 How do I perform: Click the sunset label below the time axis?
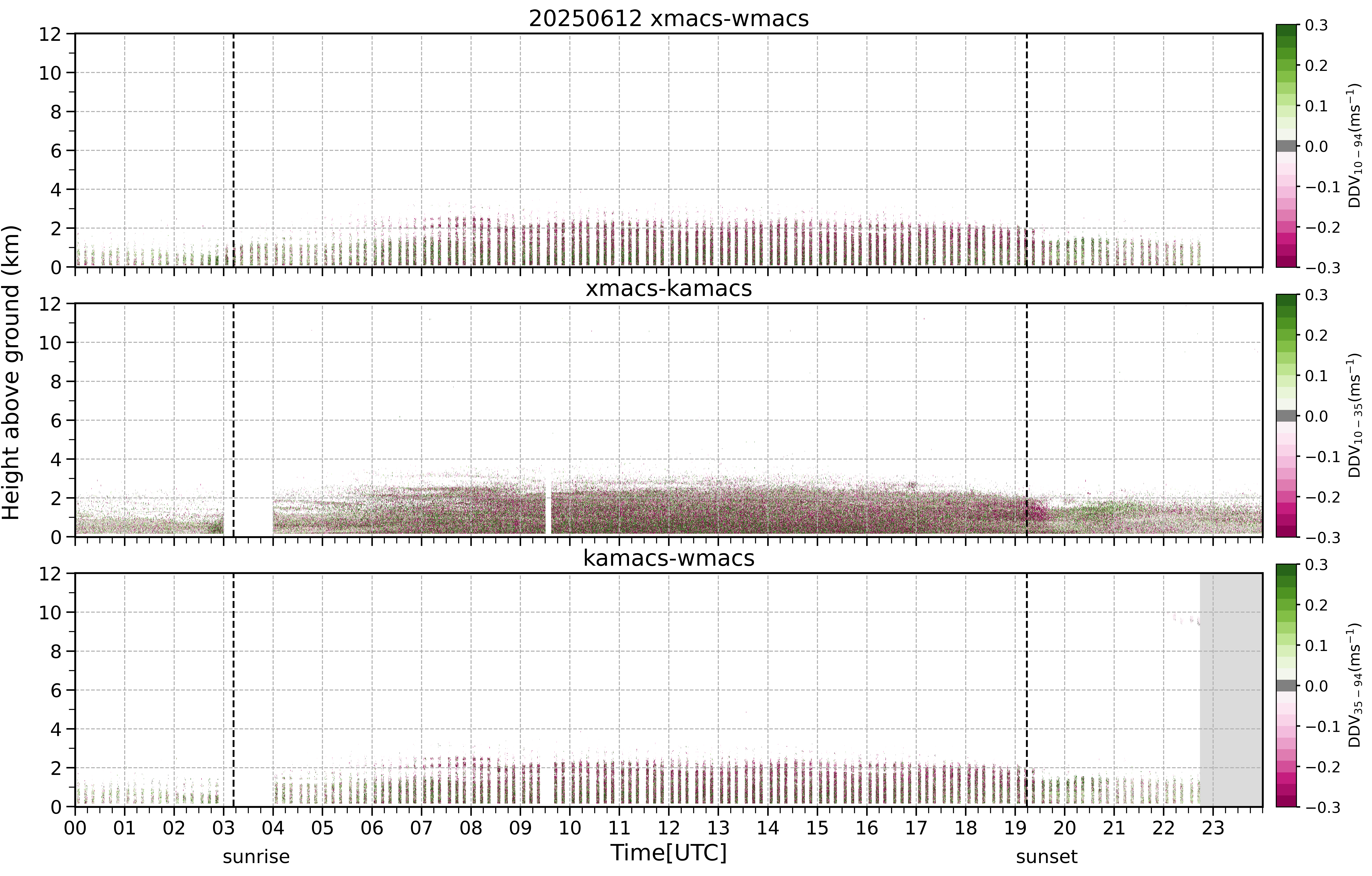1047,857
